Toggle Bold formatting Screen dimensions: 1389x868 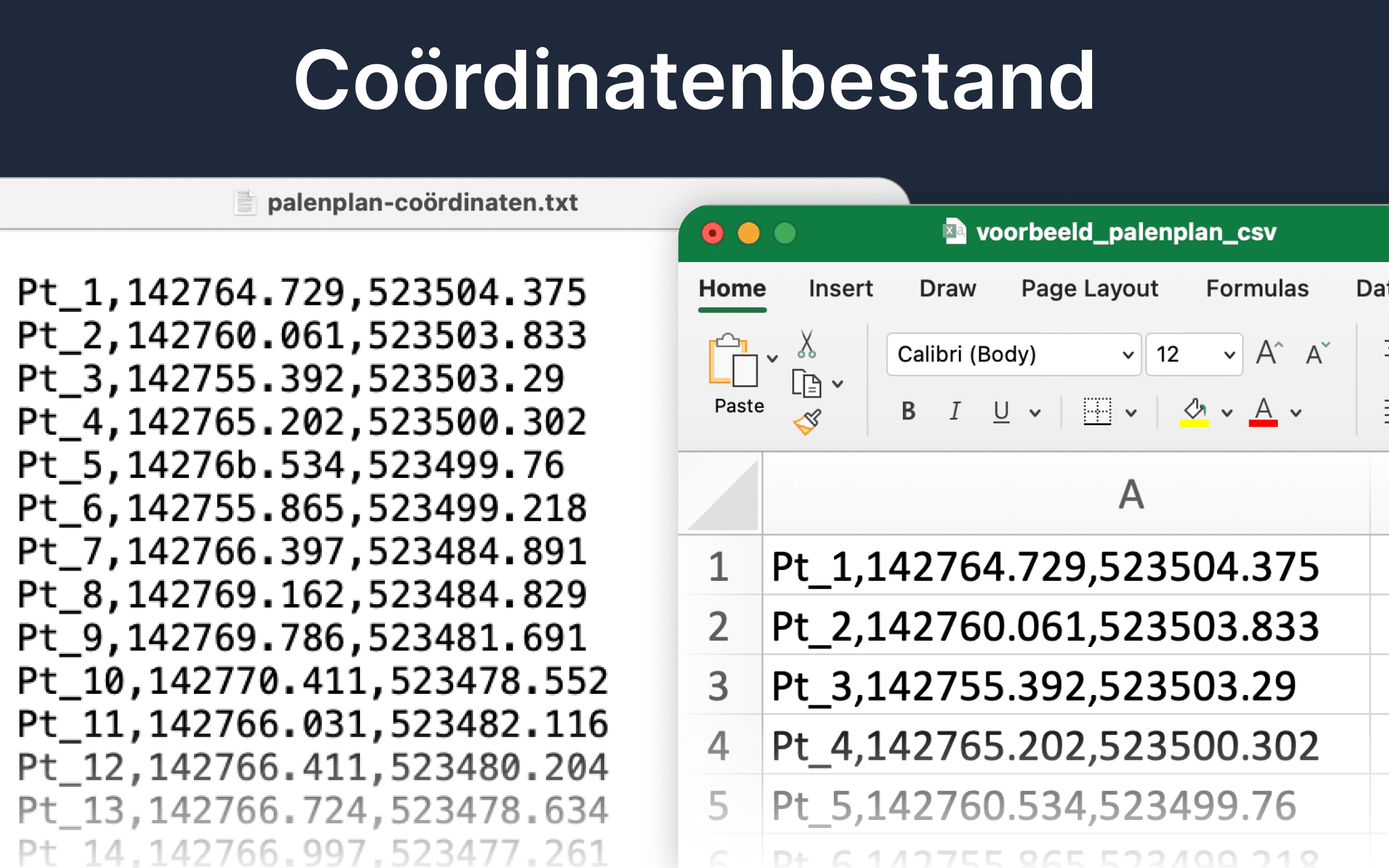(x=909, y=411)
